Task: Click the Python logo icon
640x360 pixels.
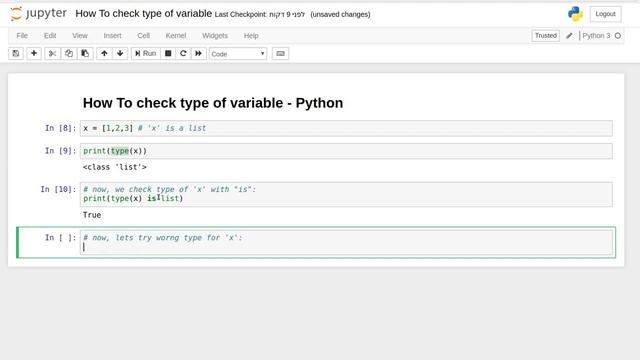Action: tap(575, 14)
